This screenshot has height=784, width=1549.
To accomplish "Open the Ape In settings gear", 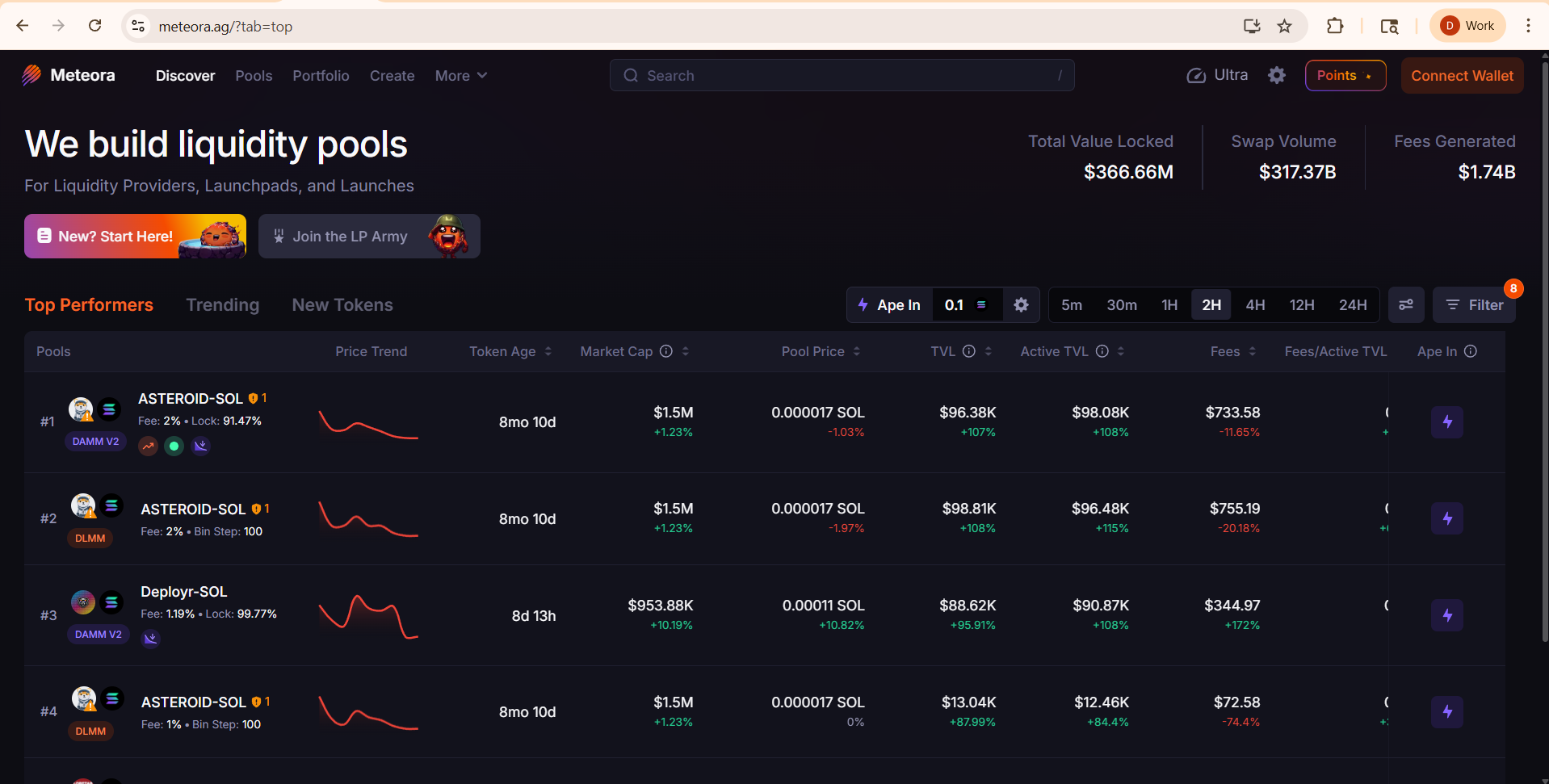I will click(1021, 305).
